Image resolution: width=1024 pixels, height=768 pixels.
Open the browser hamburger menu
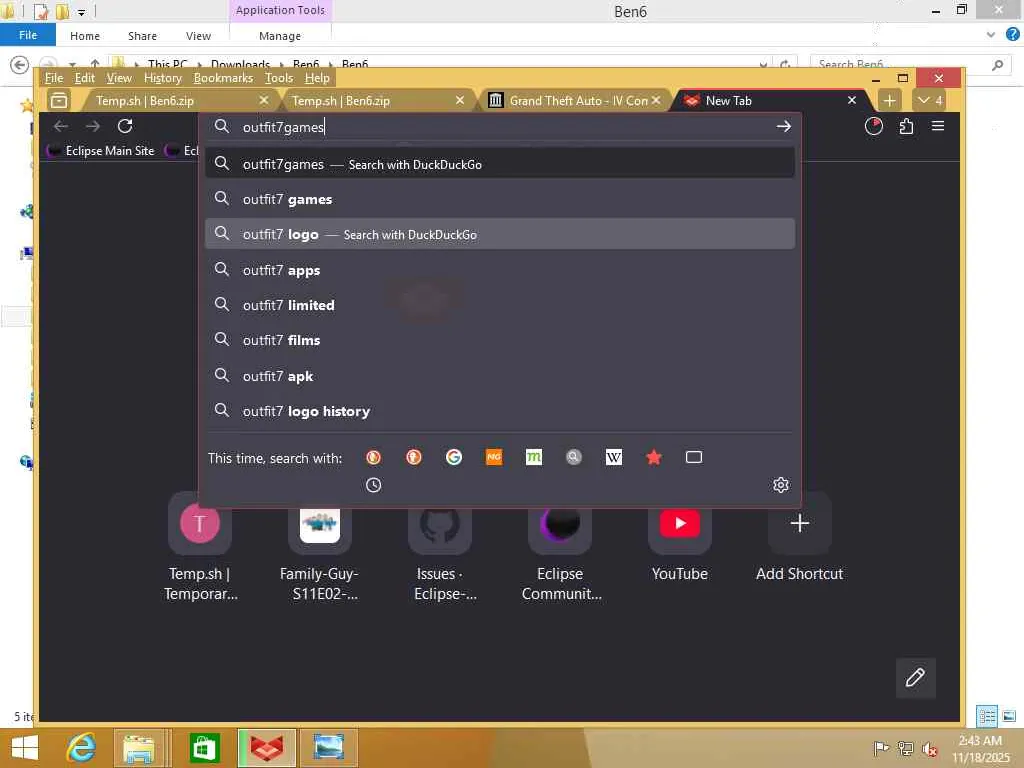(x=938, y=126)
